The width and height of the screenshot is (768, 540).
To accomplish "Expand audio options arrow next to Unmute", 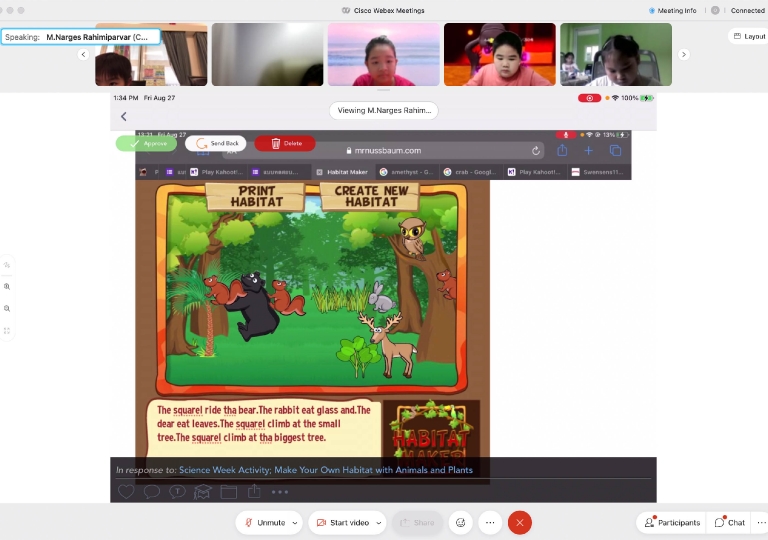I will point(295,523).
